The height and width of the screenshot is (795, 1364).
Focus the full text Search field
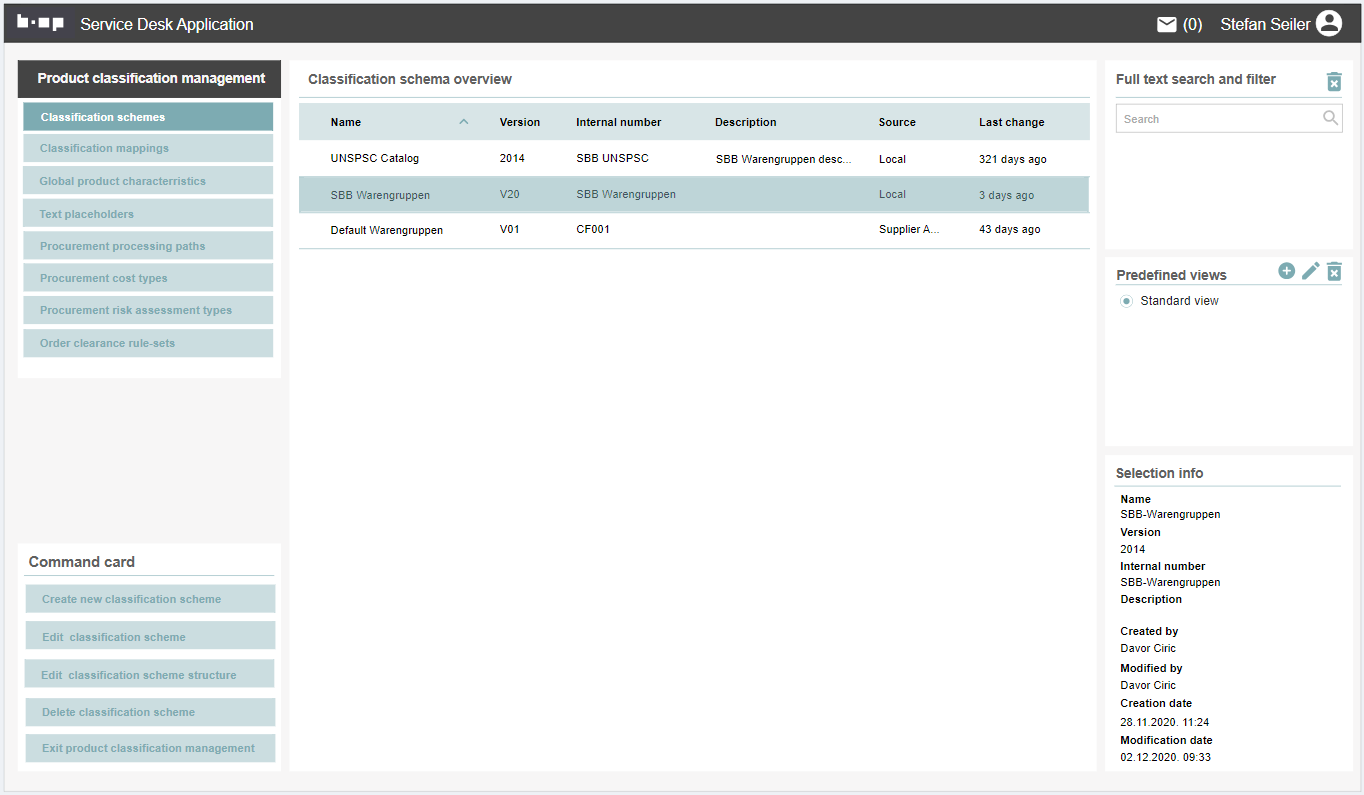click(1216, 119)
